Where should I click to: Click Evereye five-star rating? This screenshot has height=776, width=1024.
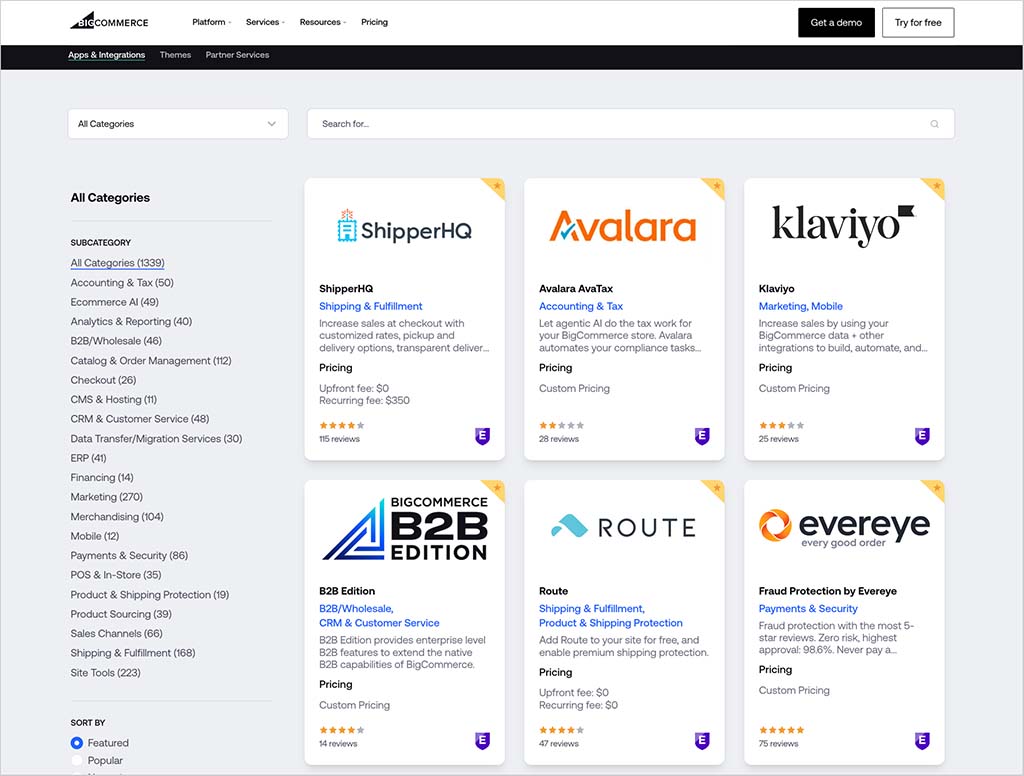[x=781, y=730]
